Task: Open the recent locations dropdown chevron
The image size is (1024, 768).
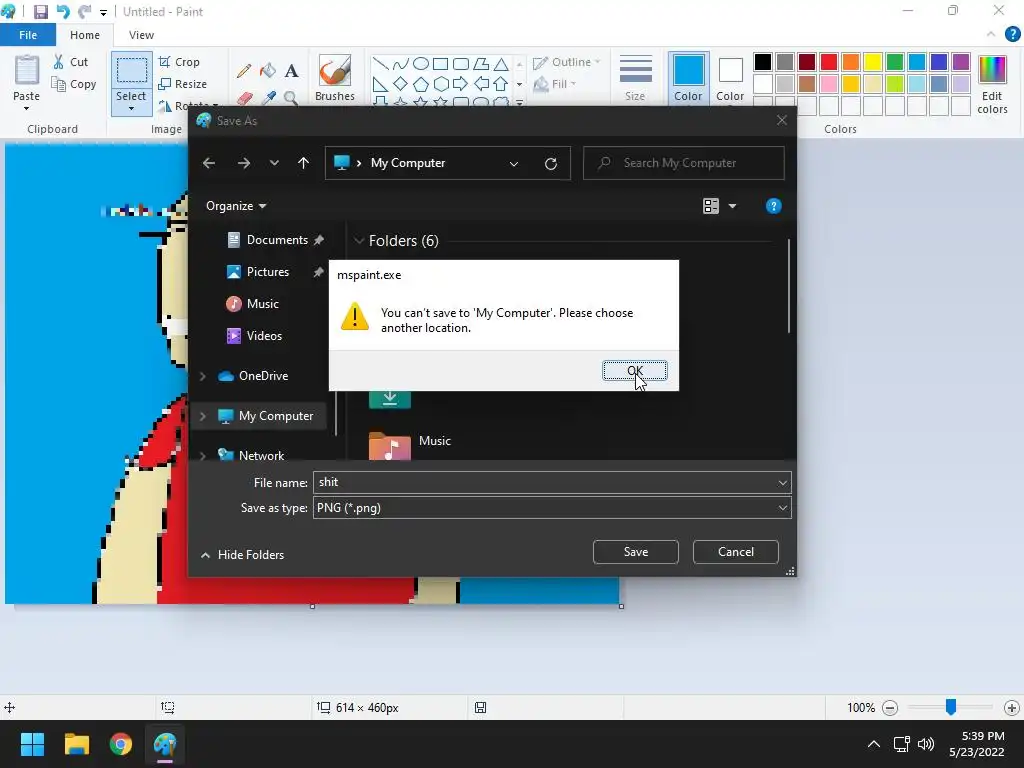Action: (274, 163)
